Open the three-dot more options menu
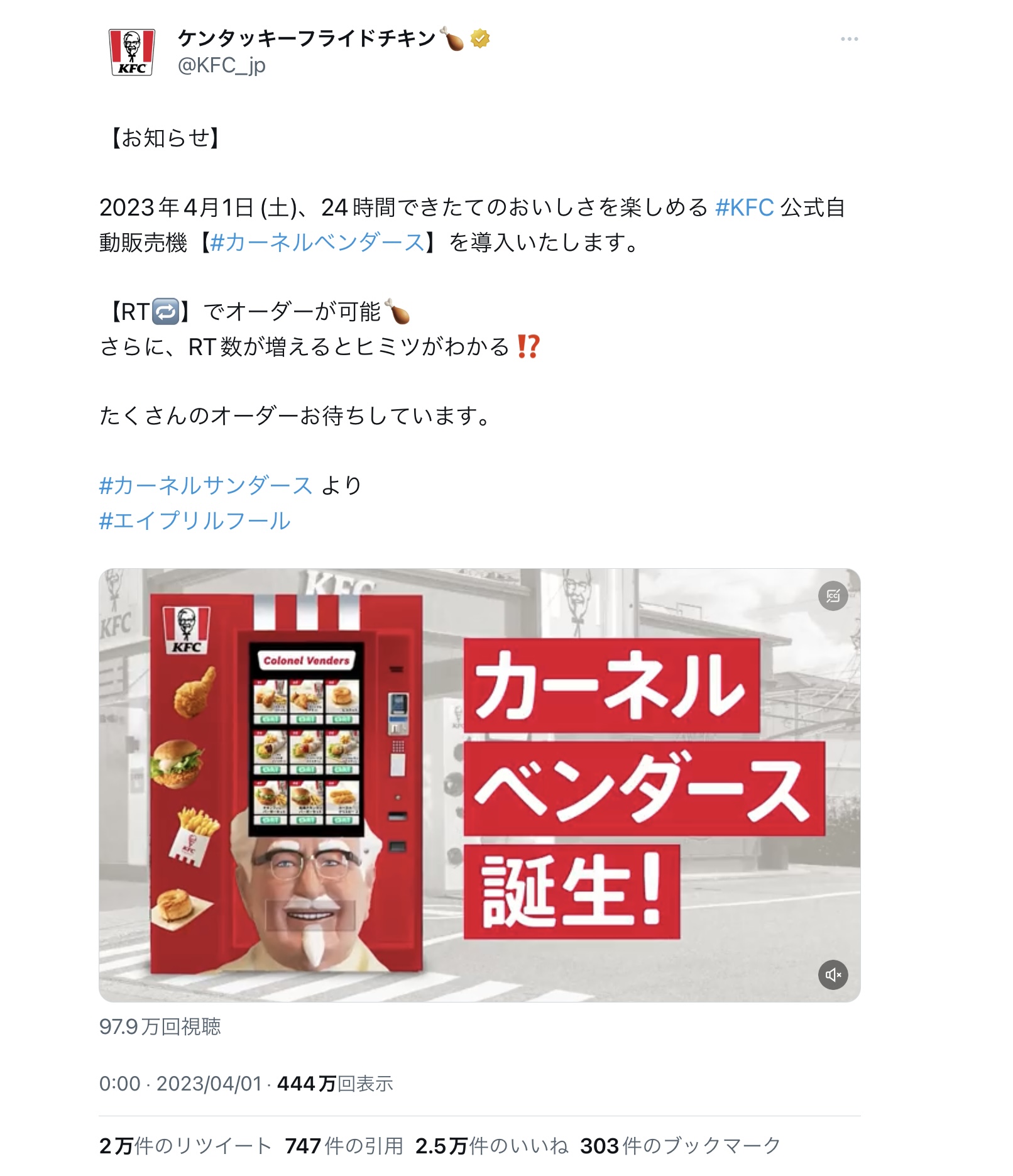Screen dimensions: 1013x1176 (x=849, y=39)
